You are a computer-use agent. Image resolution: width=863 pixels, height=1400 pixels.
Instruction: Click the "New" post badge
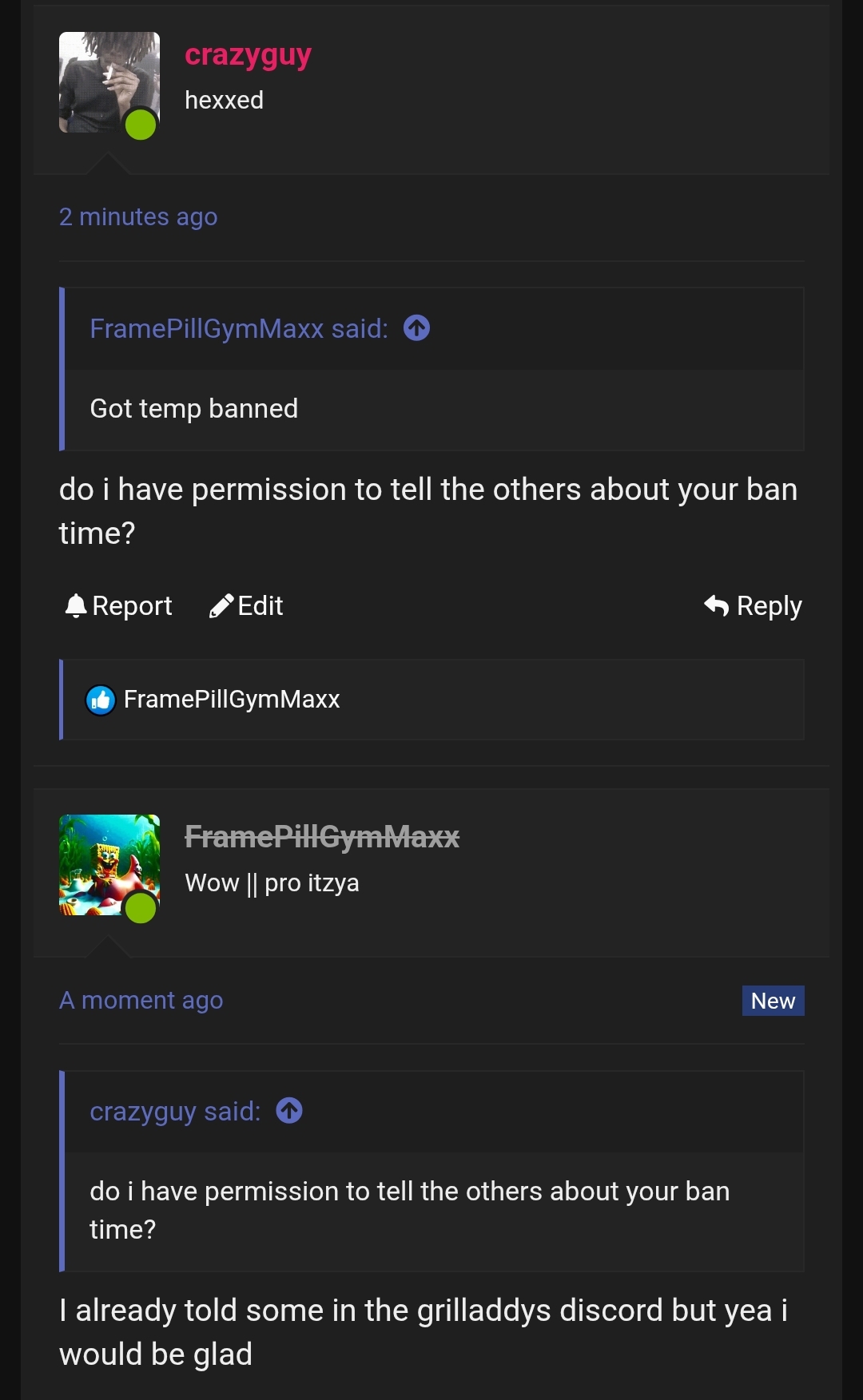point(773,1001)
